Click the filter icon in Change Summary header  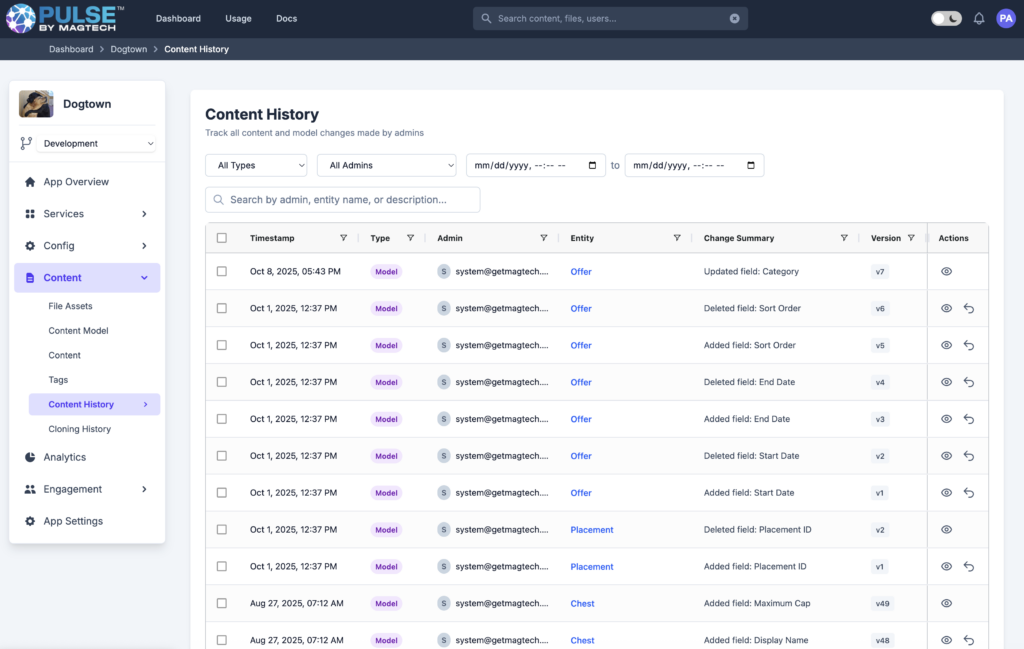(844, 238)
